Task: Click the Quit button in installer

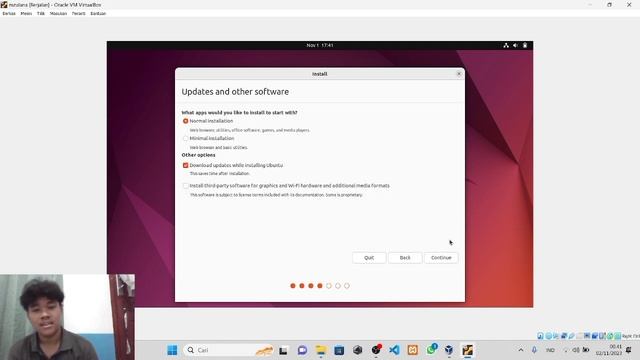Action: [x=369, y=258]
